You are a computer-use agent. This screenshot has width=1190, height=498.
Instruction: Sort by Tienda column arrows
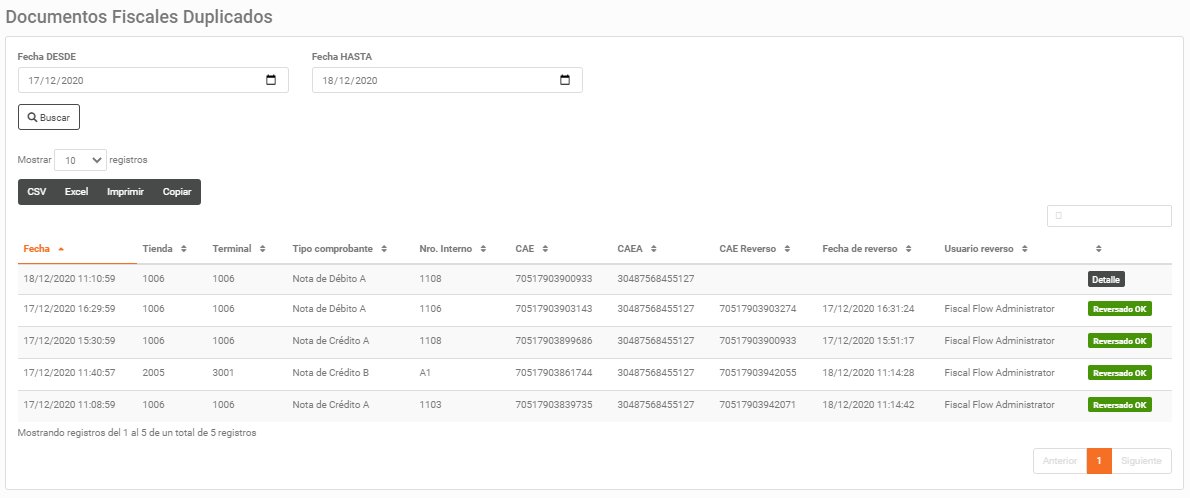click(x=184, y=249)
